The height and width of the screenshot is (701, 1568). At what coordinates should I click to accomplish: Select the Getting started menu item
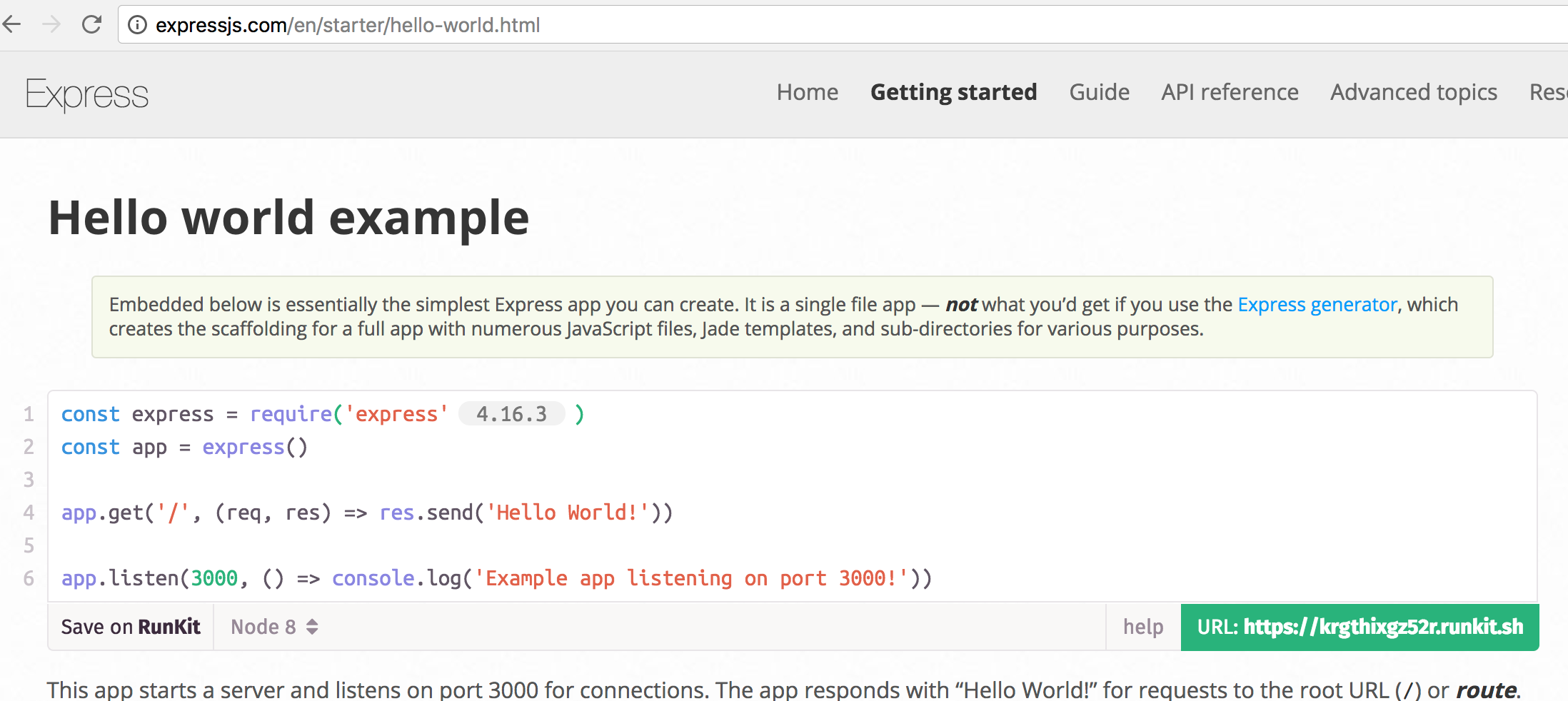coord(953,92)
